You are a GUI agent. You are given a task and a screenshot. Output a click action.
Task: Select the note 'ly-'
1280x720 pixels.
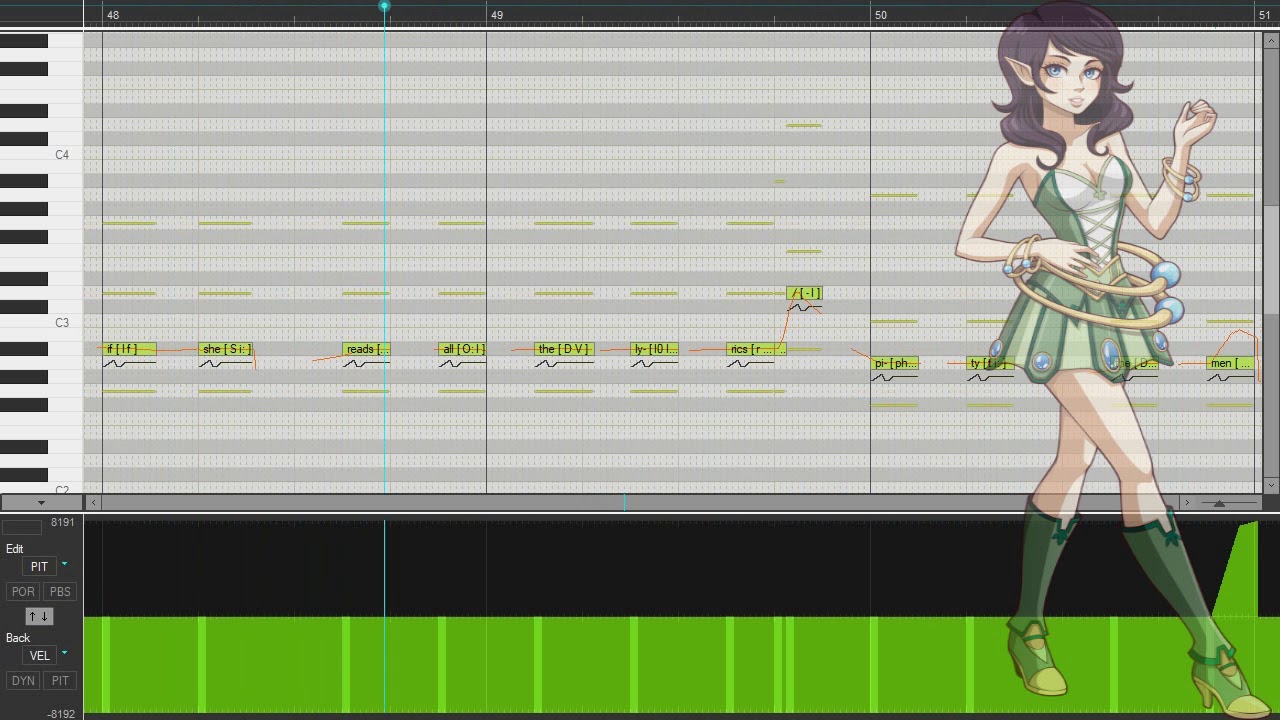pyautogui.click(x=655, y=349)
